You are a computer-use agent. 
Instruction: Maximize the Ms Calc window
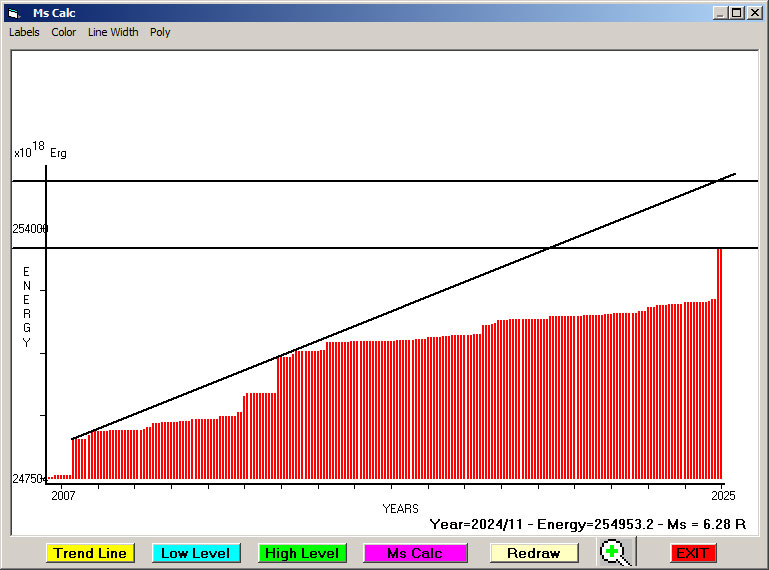[x=736, y=13]
